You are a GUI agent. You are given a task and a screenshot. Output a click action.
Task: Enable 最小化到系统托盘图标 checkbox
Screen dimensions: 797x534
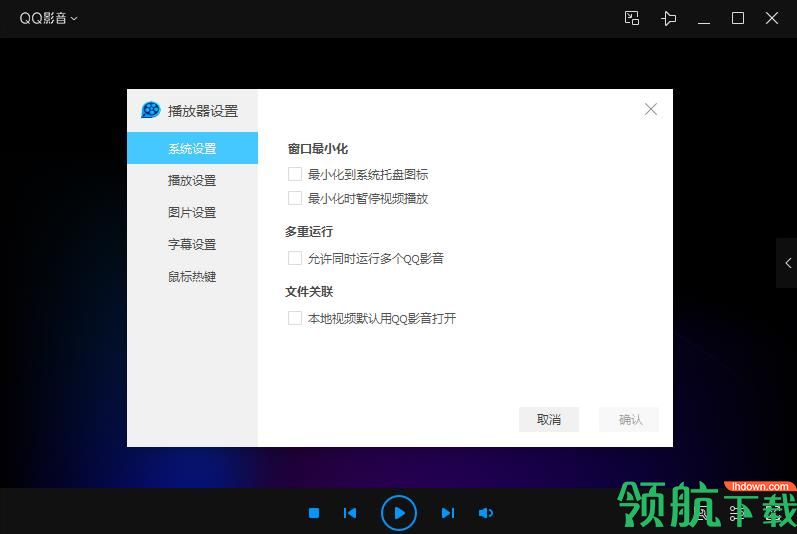[295, 174]
